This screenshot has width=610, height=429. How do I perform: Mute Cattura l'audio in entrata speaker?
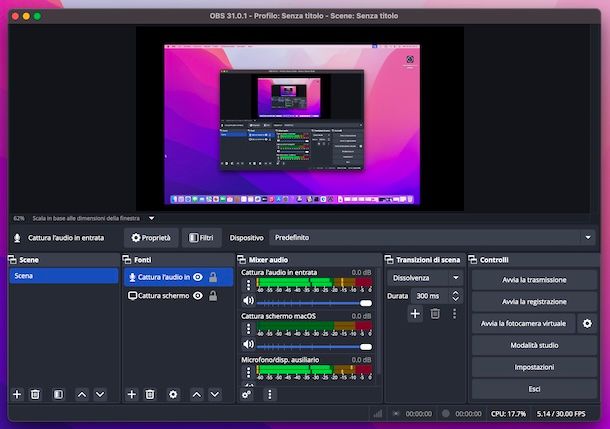click(x=248, y=301)
